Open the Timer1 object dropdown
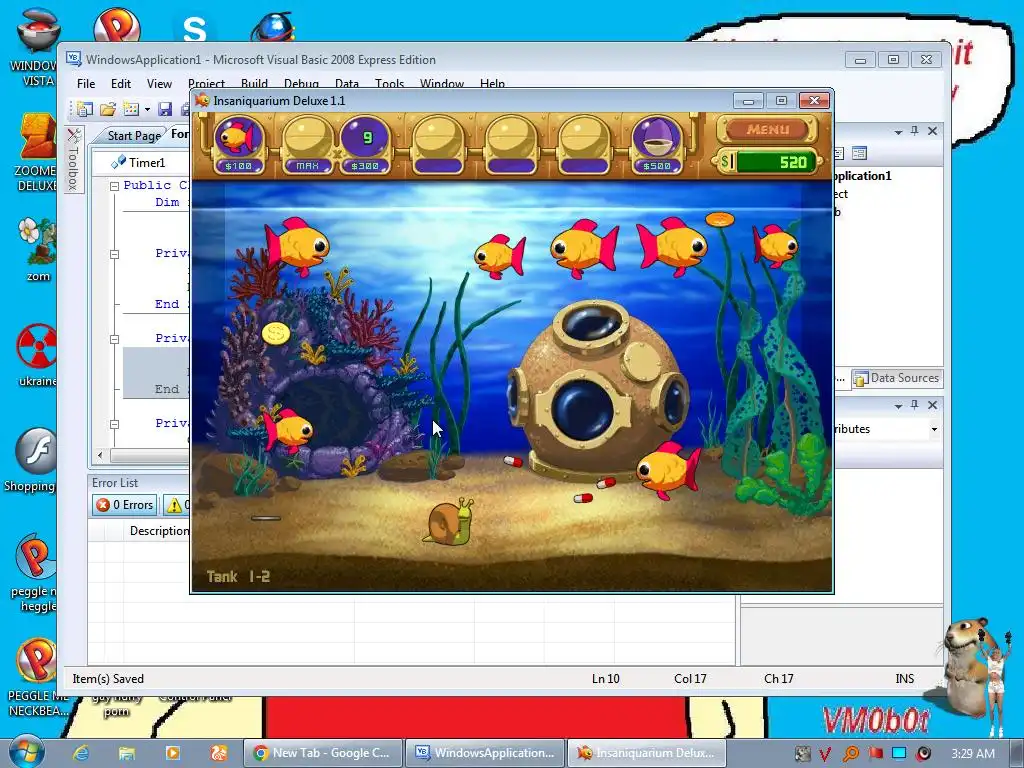The height and width of the screenshot is (768, 1024). tap(140, 162)
